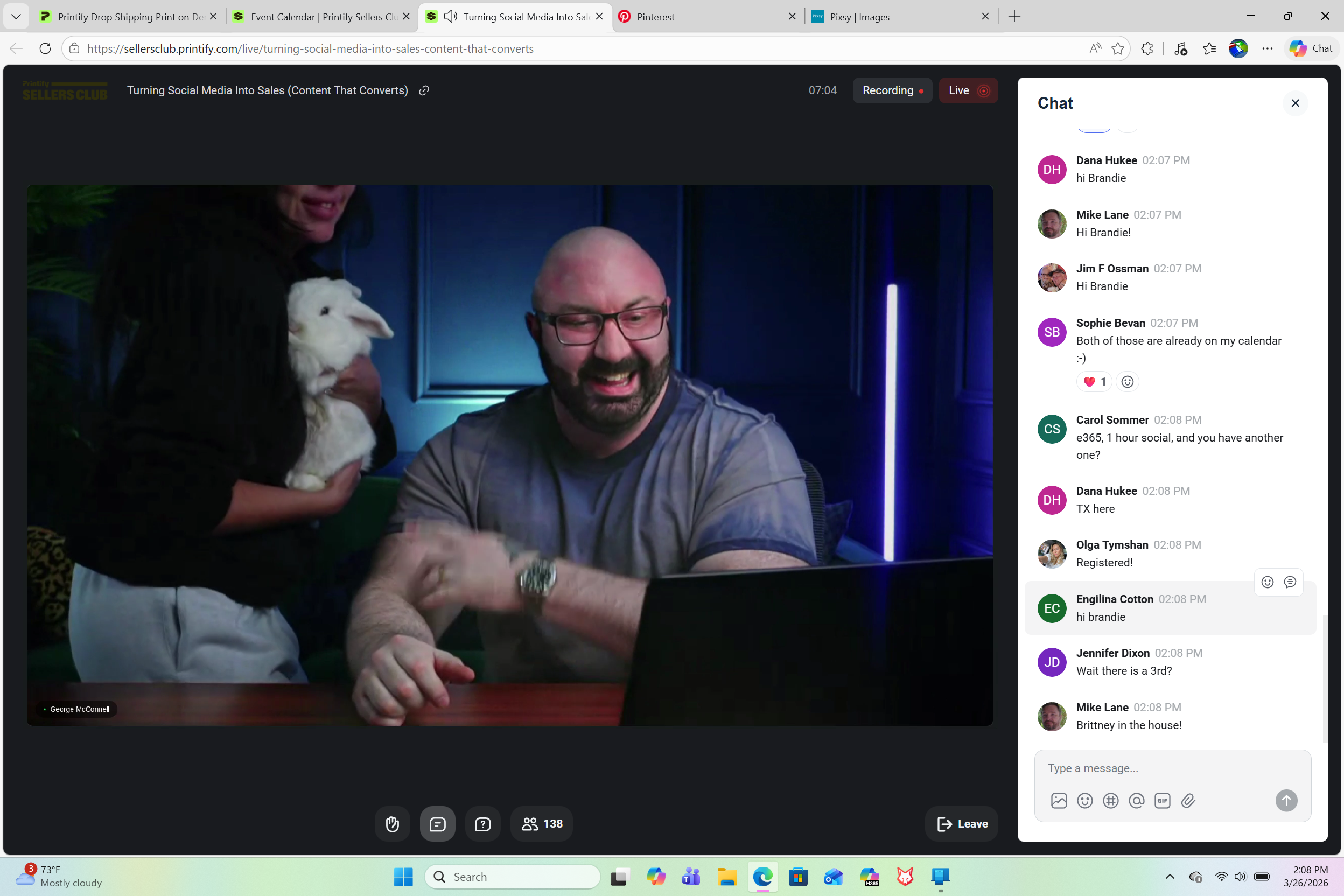Show hidden system tray icons

(1170, 877)
